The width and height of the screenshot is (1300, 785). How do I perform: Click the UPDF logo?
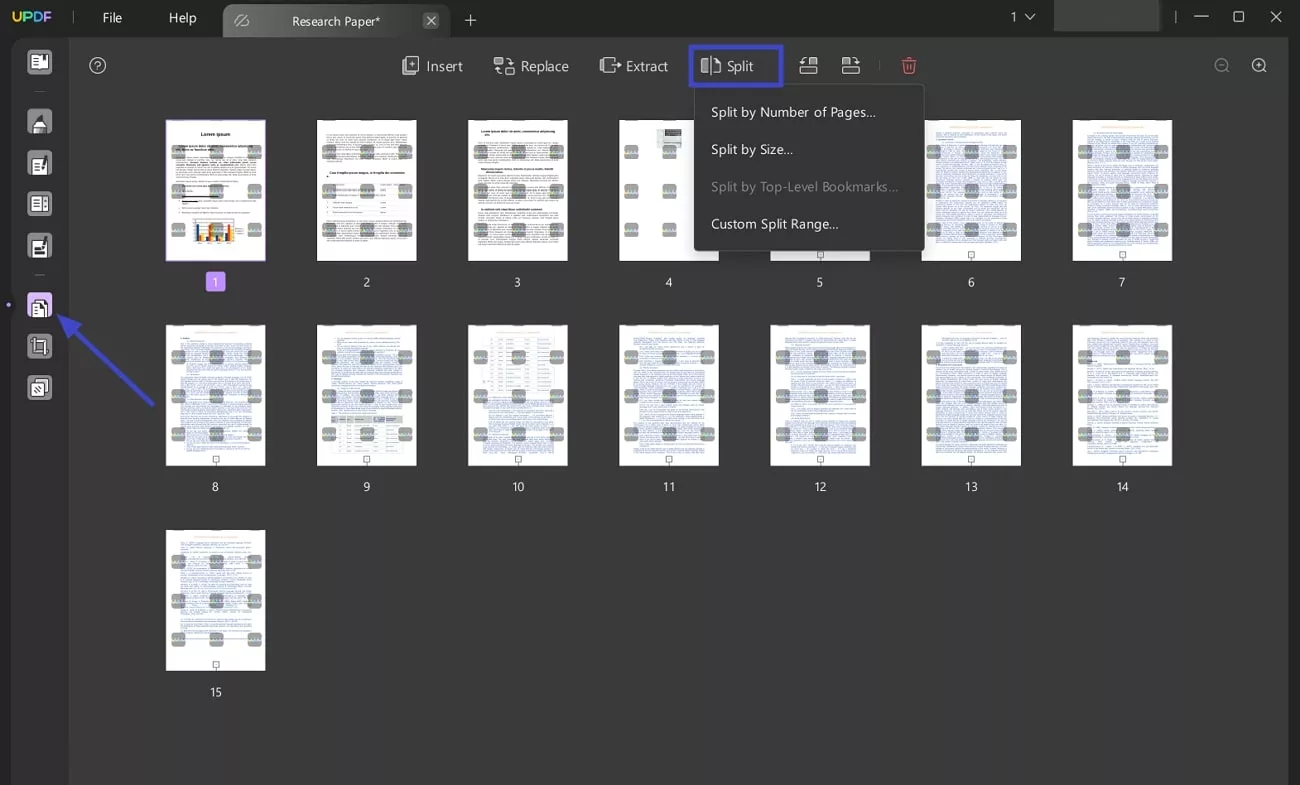tap(30, 18)
